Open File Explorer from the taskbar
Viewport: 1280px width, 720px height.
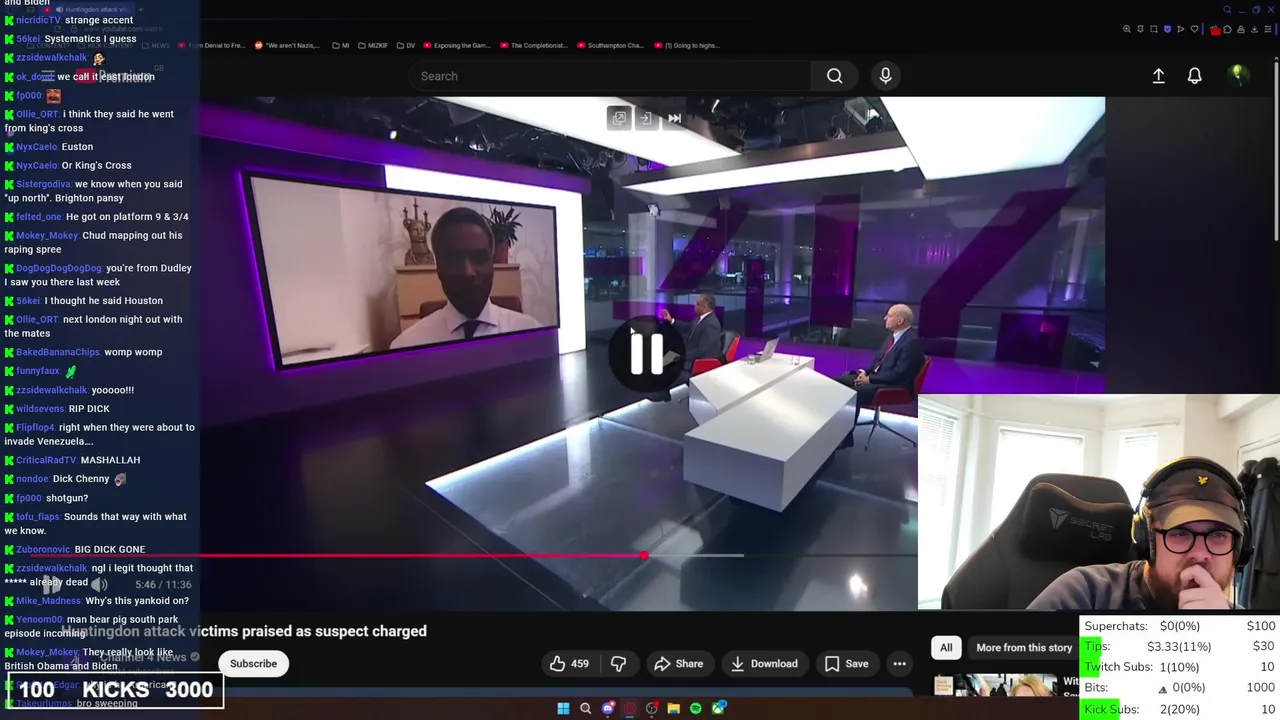673,708
